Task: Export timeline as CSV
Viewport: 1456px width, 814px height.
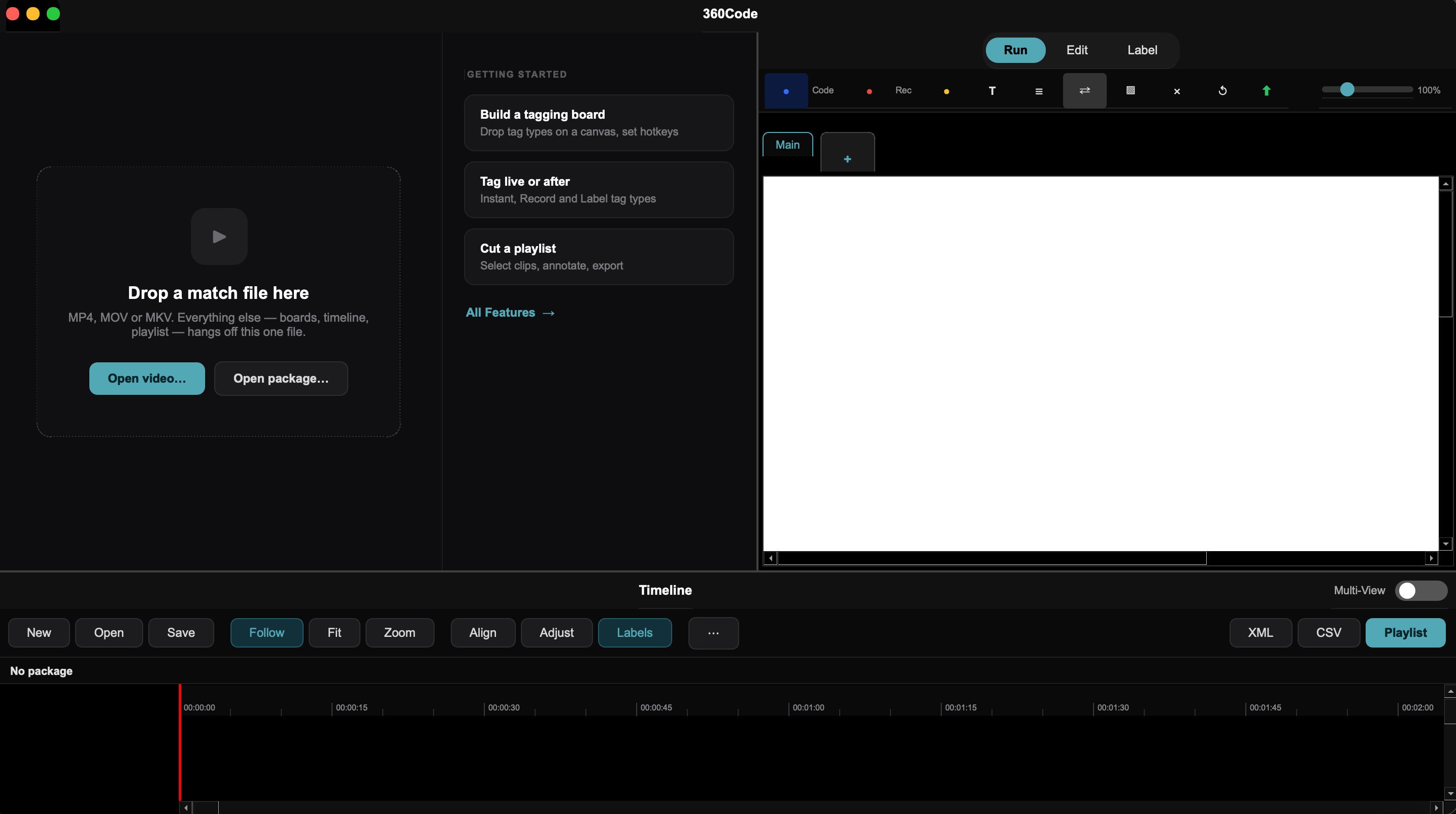Action: (x=1329, y=633)
